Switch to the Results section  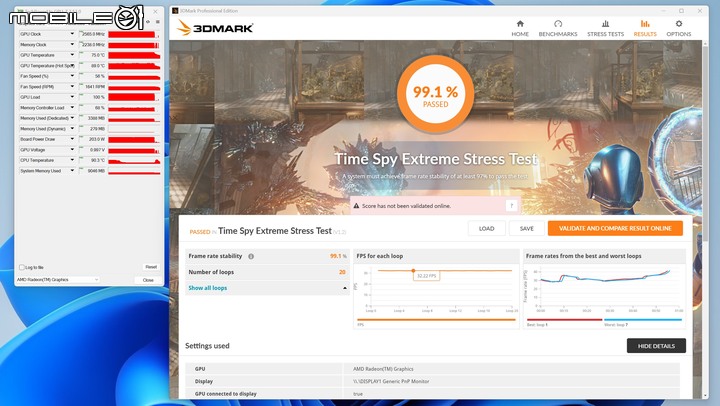645,28
